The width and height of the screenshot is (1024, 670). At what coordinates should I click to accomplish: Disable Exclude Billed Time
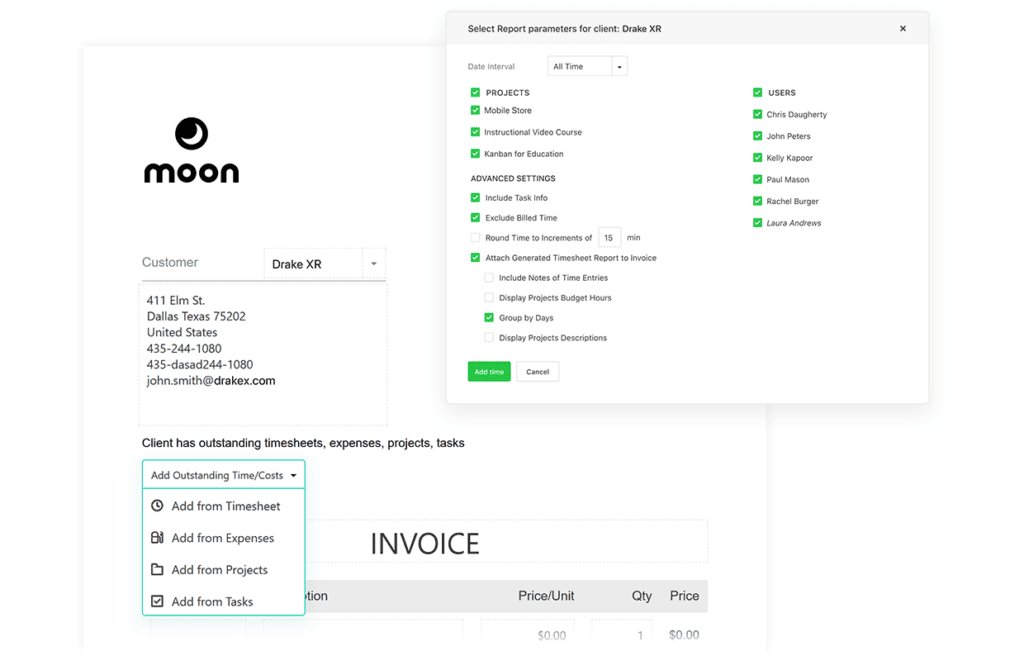tap(475, 217)
